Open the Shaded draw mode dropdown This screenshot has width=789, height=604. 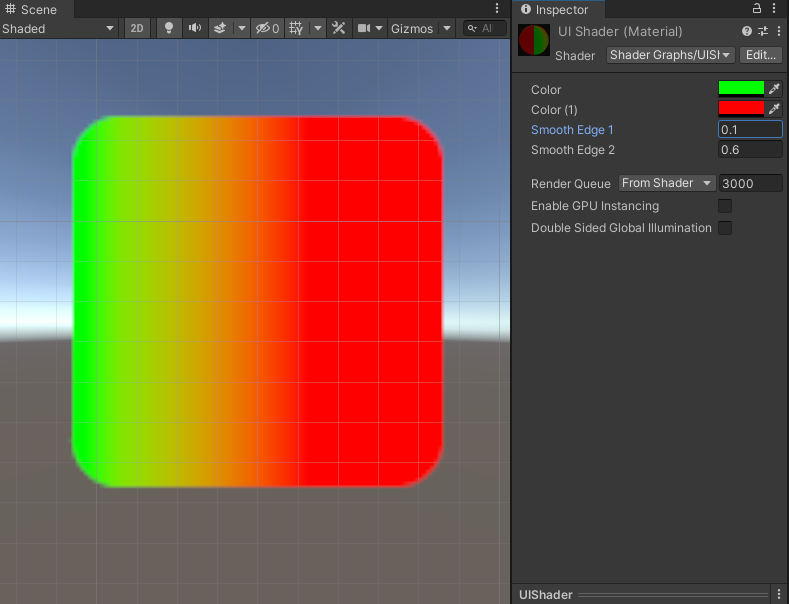(58, 29)
